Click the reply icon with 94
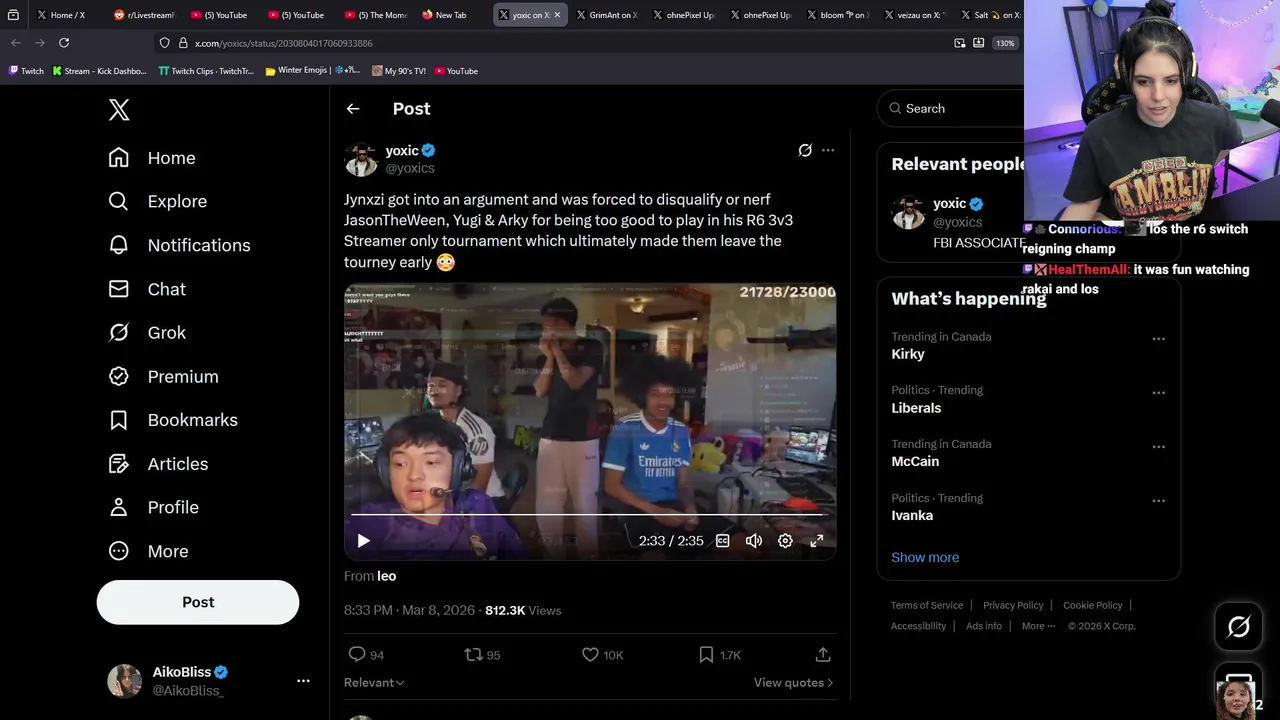The width and height of the screenshot is (1280, 720). [366, 655]
